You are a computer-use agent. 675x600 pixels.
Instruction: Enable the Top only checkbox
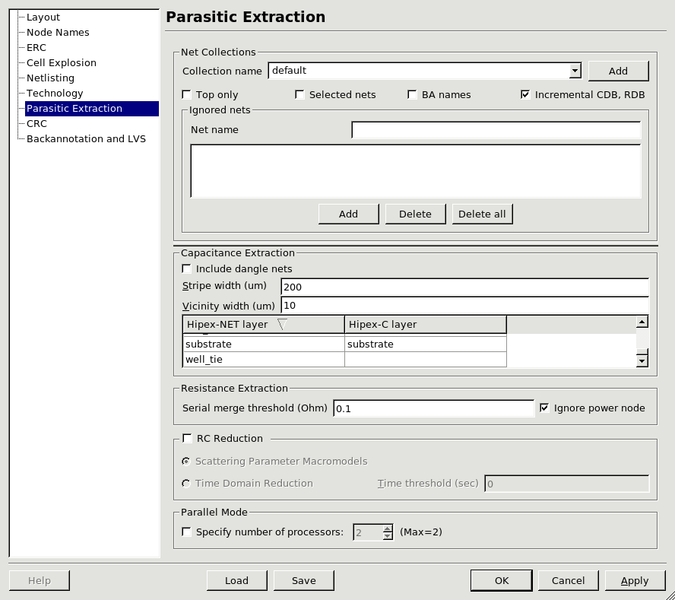click(187, 95)
